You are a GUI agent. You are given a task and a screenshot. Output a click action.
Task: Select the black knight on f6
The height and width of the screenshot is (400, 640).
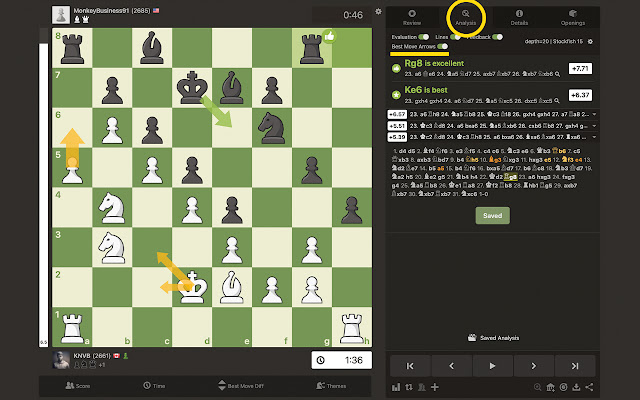[x=272, y=128]
